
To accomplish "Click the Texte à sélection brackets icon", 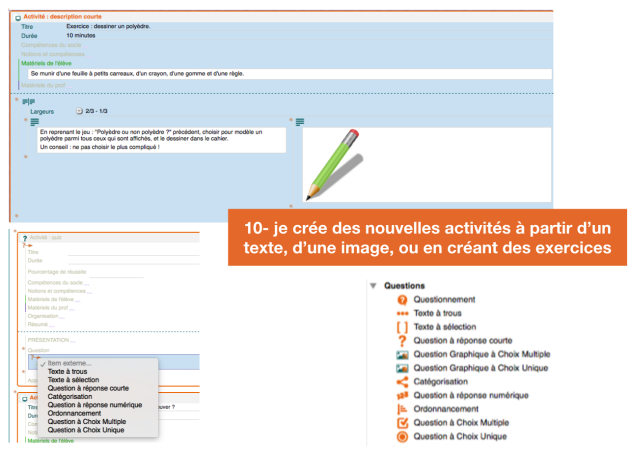I will pos(401,327).
